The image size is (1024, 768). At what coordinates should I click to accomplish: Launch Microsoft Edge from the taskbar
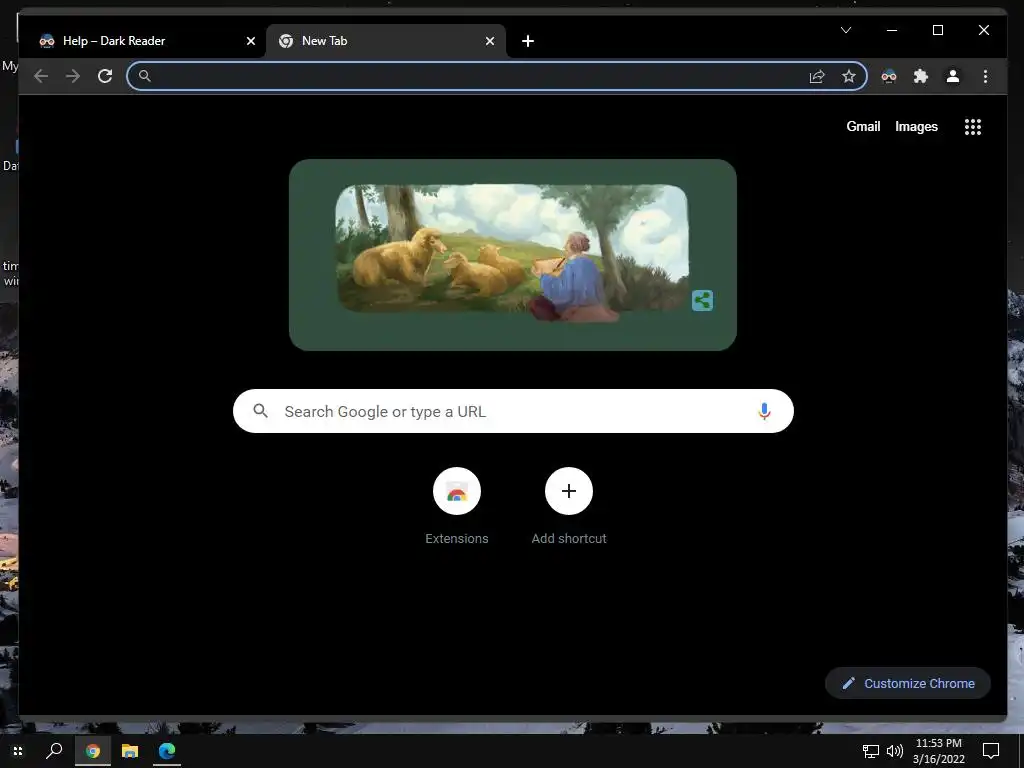click(167, 751)
